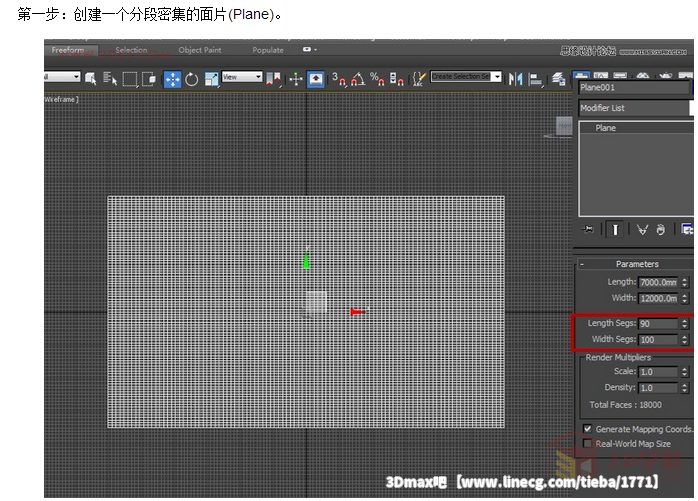
Task: Toggle Percent Snap
Action: pos(377,79)
